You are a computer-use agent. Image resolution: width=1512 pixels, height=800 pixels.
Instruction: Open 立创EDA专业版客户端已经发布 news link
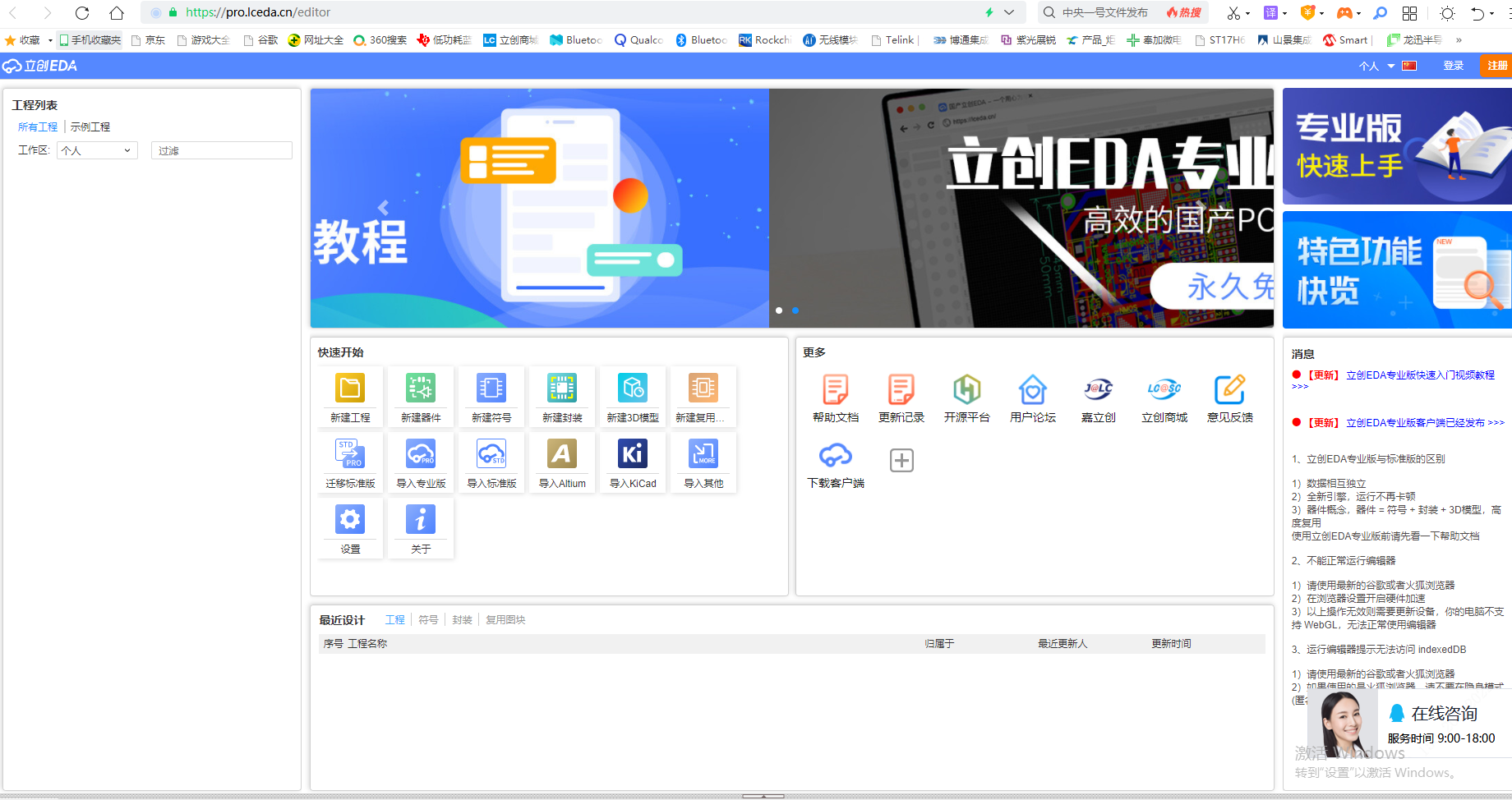1425,422
